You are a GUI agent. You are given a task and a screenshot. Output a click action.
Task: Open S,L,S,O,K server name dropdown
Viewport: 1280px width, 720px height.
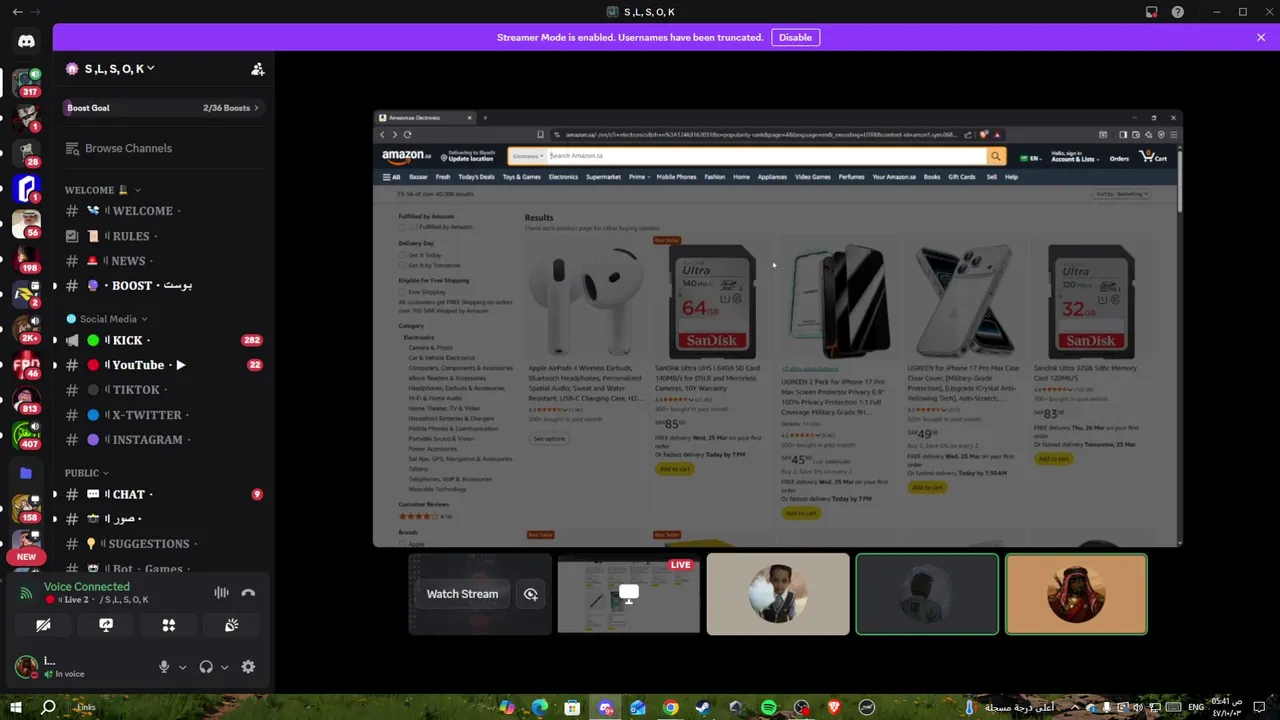click(119, 69)
